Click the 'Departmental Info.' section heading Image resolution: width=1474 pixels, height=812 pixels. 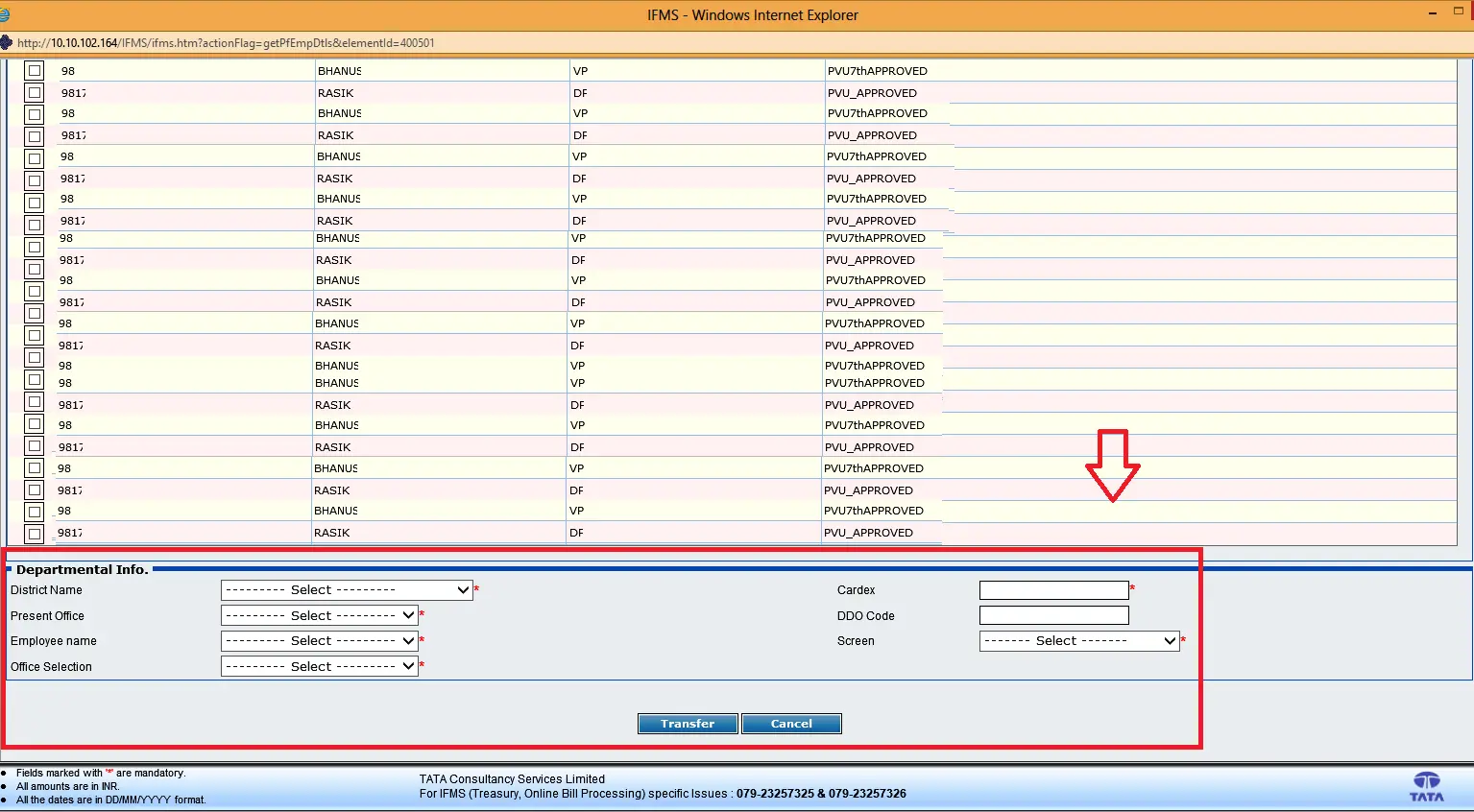[x=82, y=569]
